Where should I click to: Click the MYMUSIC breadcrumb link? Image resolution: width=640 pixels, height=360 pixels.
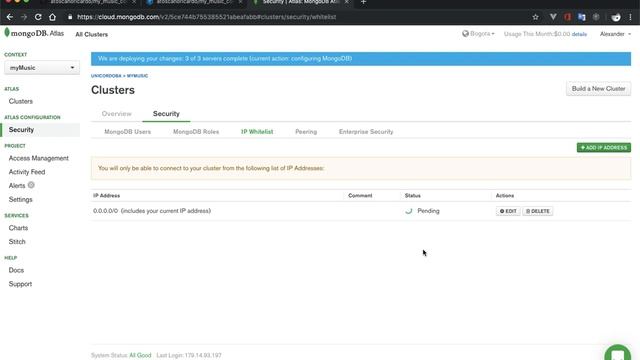tap(138, 76)
